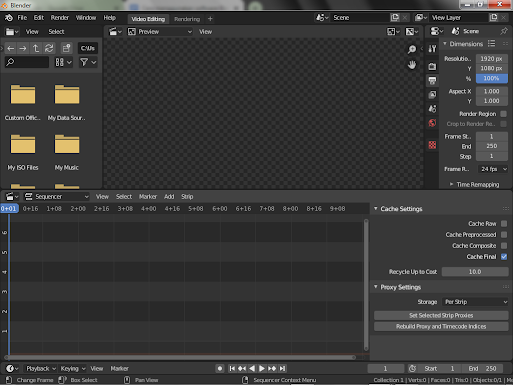
Task: Open the file display mode dropdown
Action: coord(63,62)
